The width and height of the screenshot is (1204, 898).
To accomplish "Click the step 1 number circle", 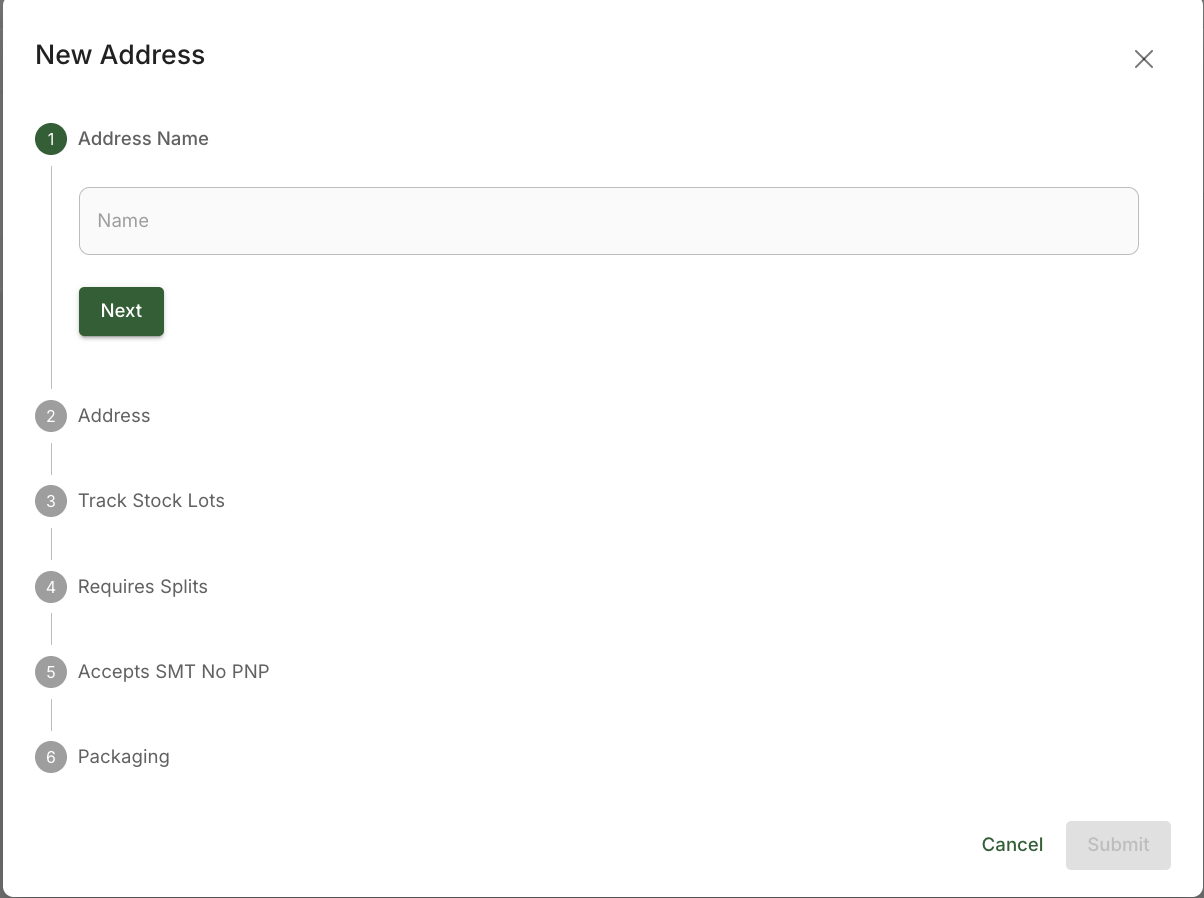I will click(x=51, y=139).
